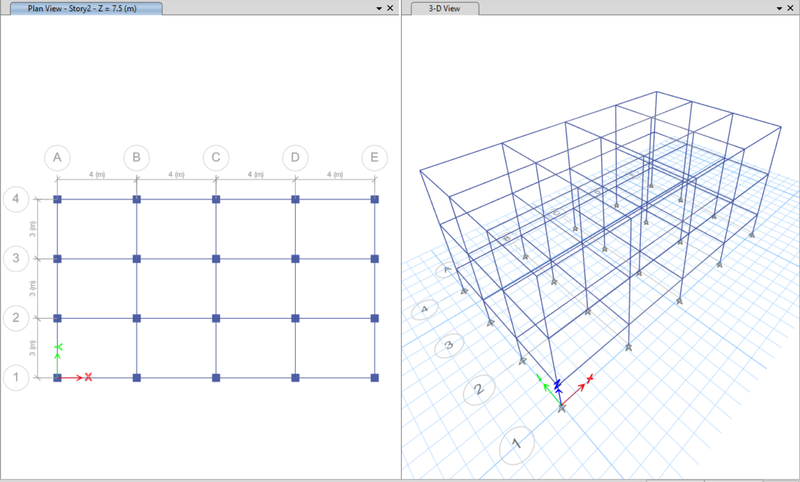Image resolution: width=800 pixels, height=482 pixels.
Task: Click the 4 (m) dimension between A and B
Action: point(97,174)
